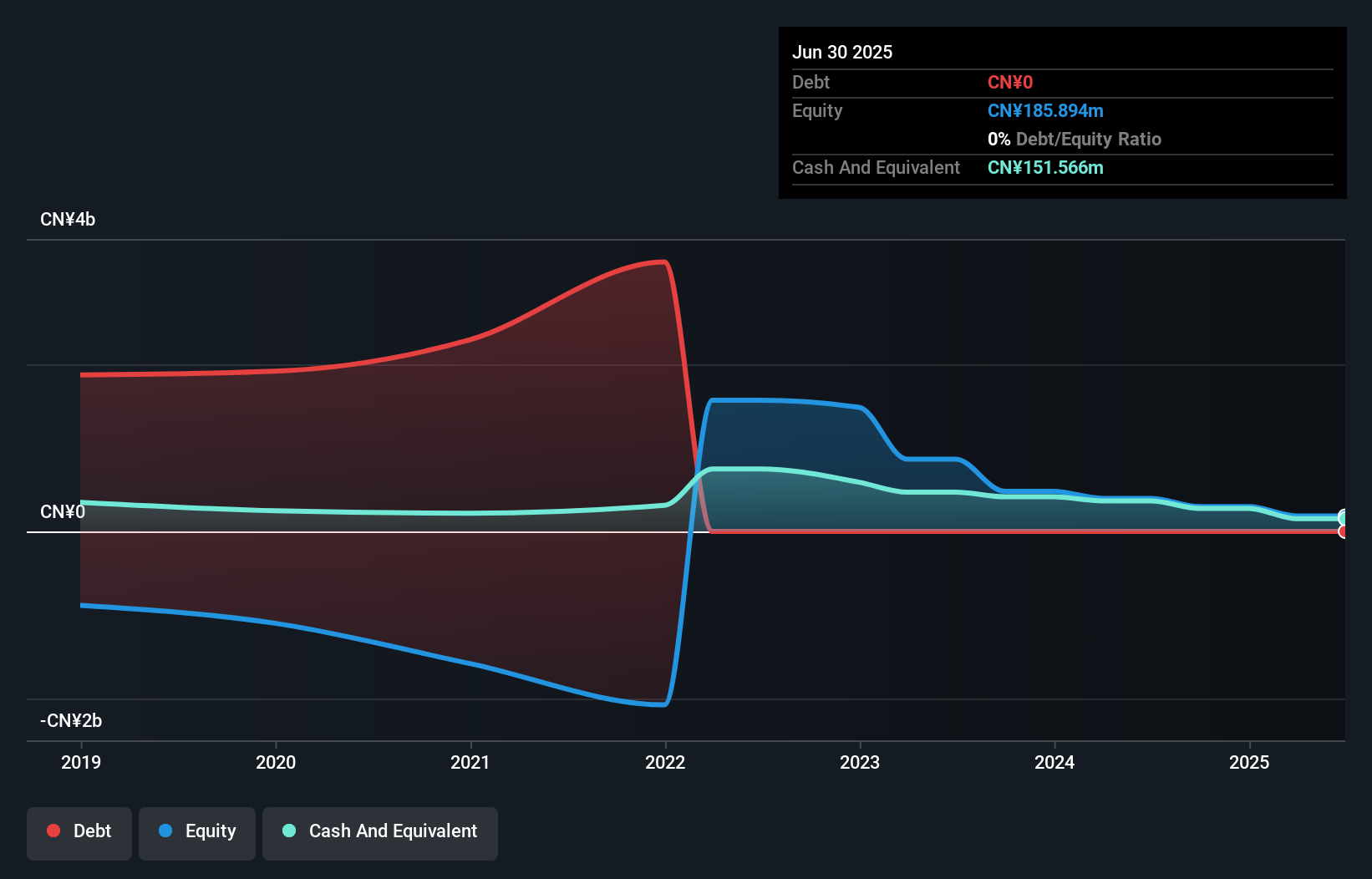Click the teal Cash And Equivalent legend dot

pyautogui.click(x=288, y=831)
